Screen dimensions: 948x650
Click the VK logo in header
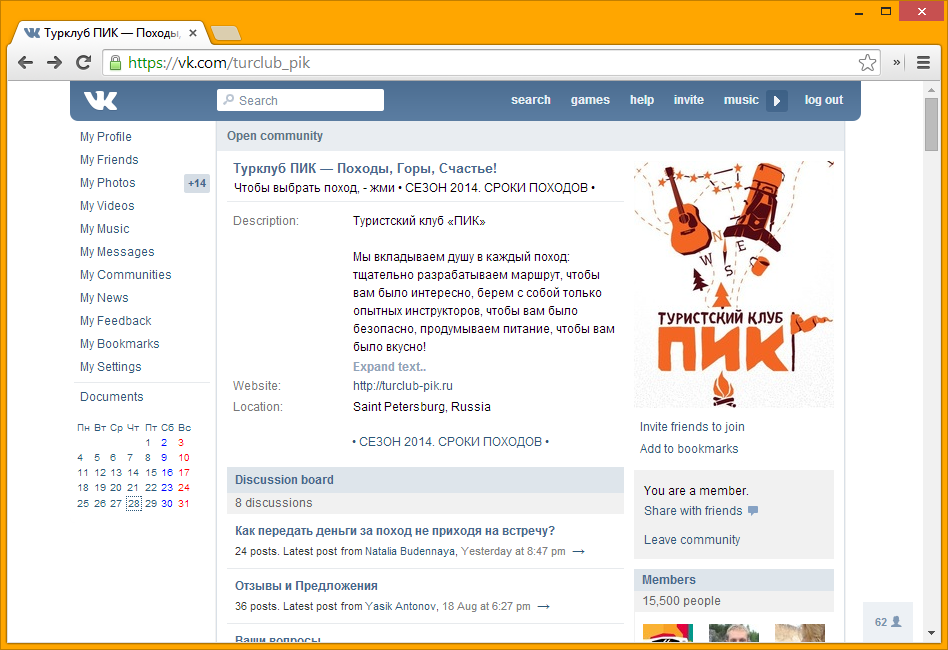[x=100, y=100]
